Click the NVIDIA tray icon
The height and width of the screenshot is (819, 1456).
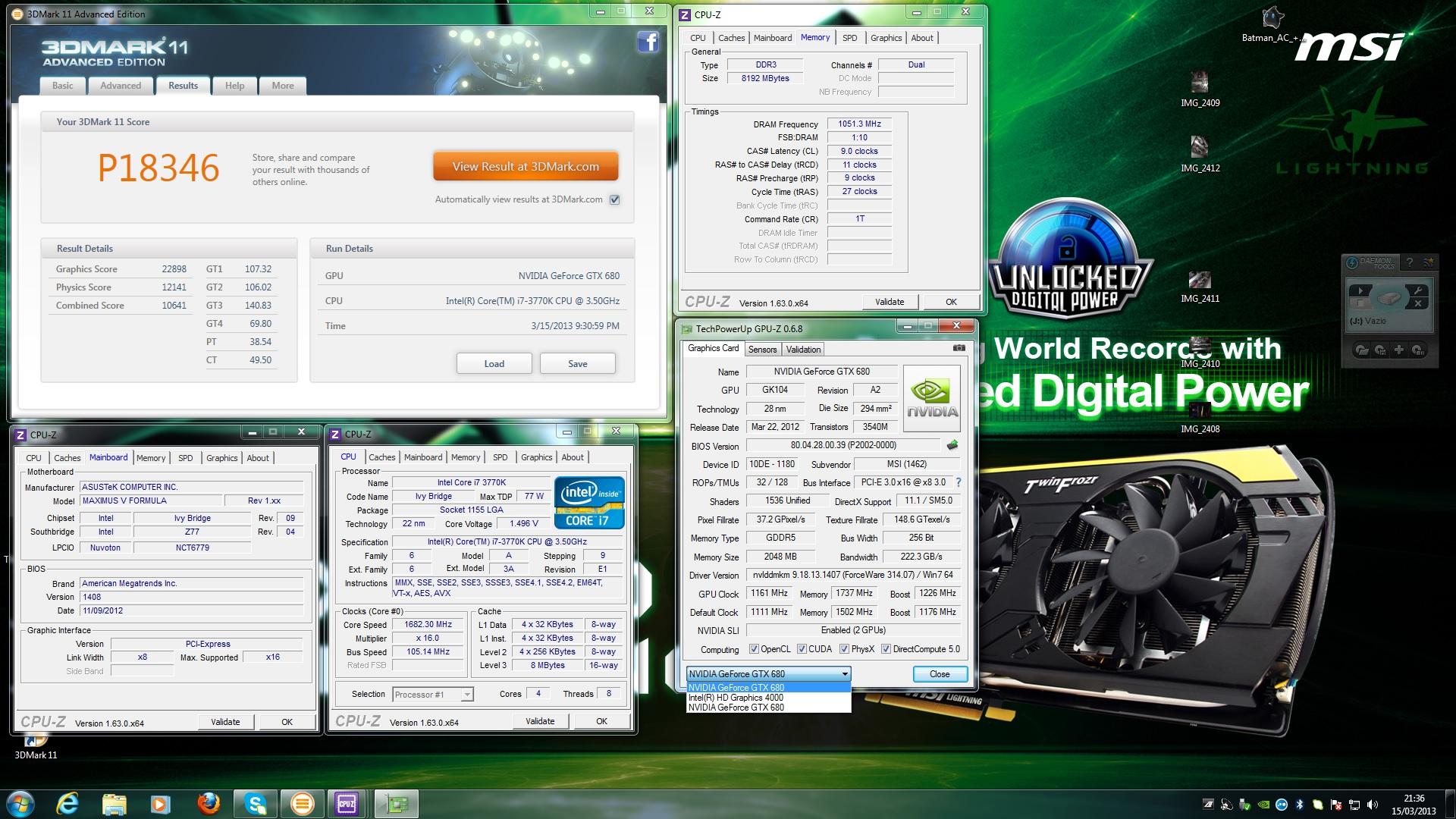tap(1263, 805)
